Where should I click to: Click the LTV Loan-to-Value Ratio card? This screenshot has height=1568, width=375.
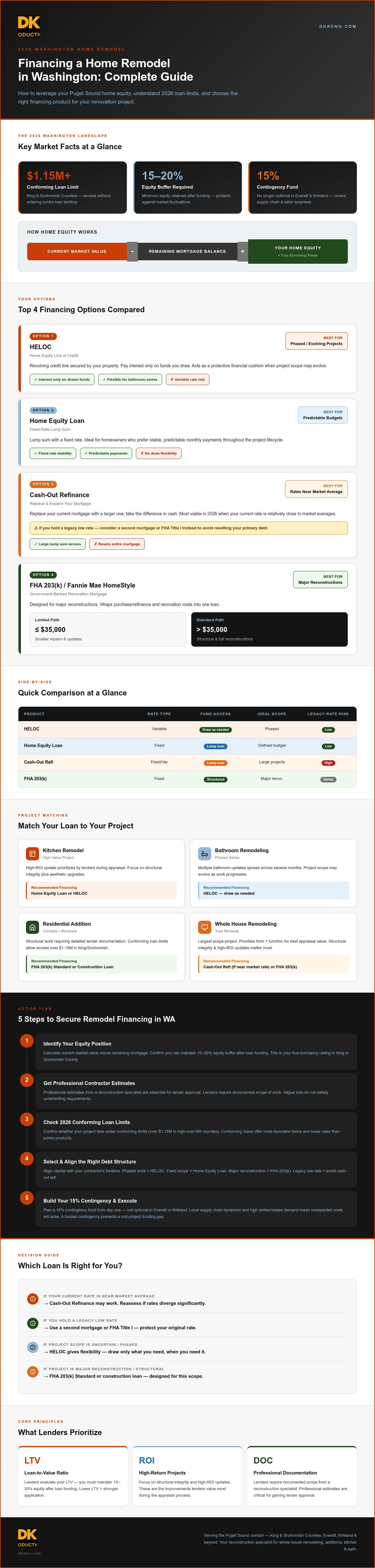(73, 1476)
